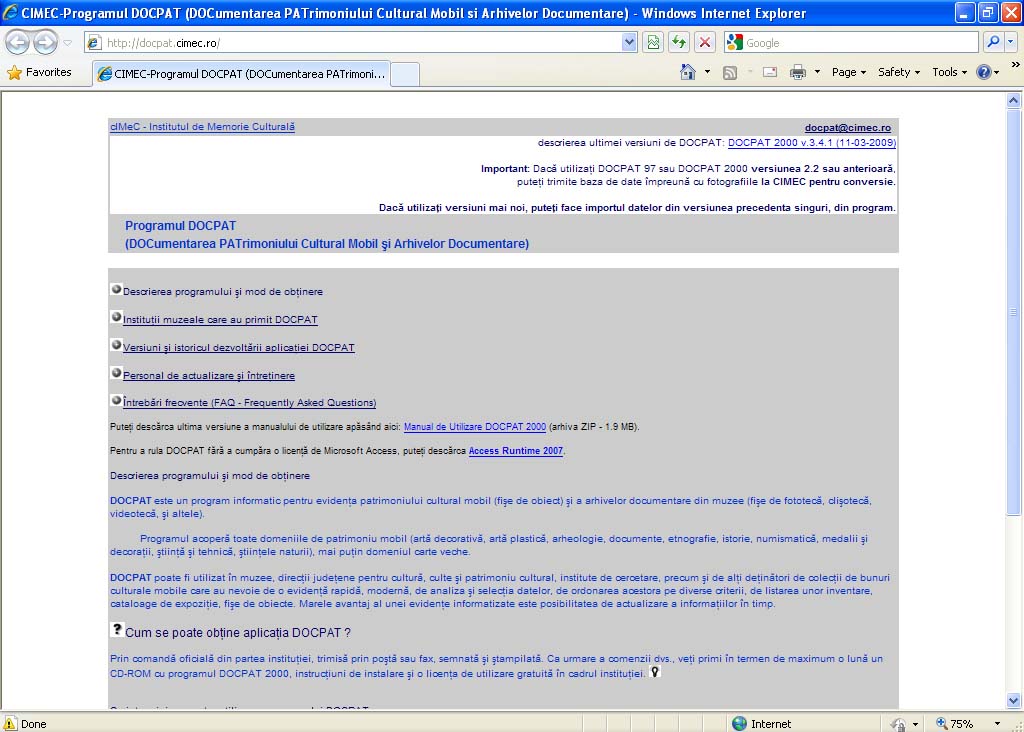Click the Read Mail envelope icon
This screenshot has height=732, width=1024.
click(x=770, y=72)
